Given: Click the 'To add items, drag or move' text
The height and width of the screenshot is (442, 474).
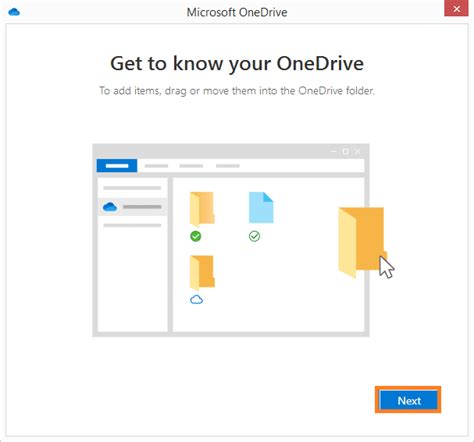Looking at the screenshot, I should (237, 91).
